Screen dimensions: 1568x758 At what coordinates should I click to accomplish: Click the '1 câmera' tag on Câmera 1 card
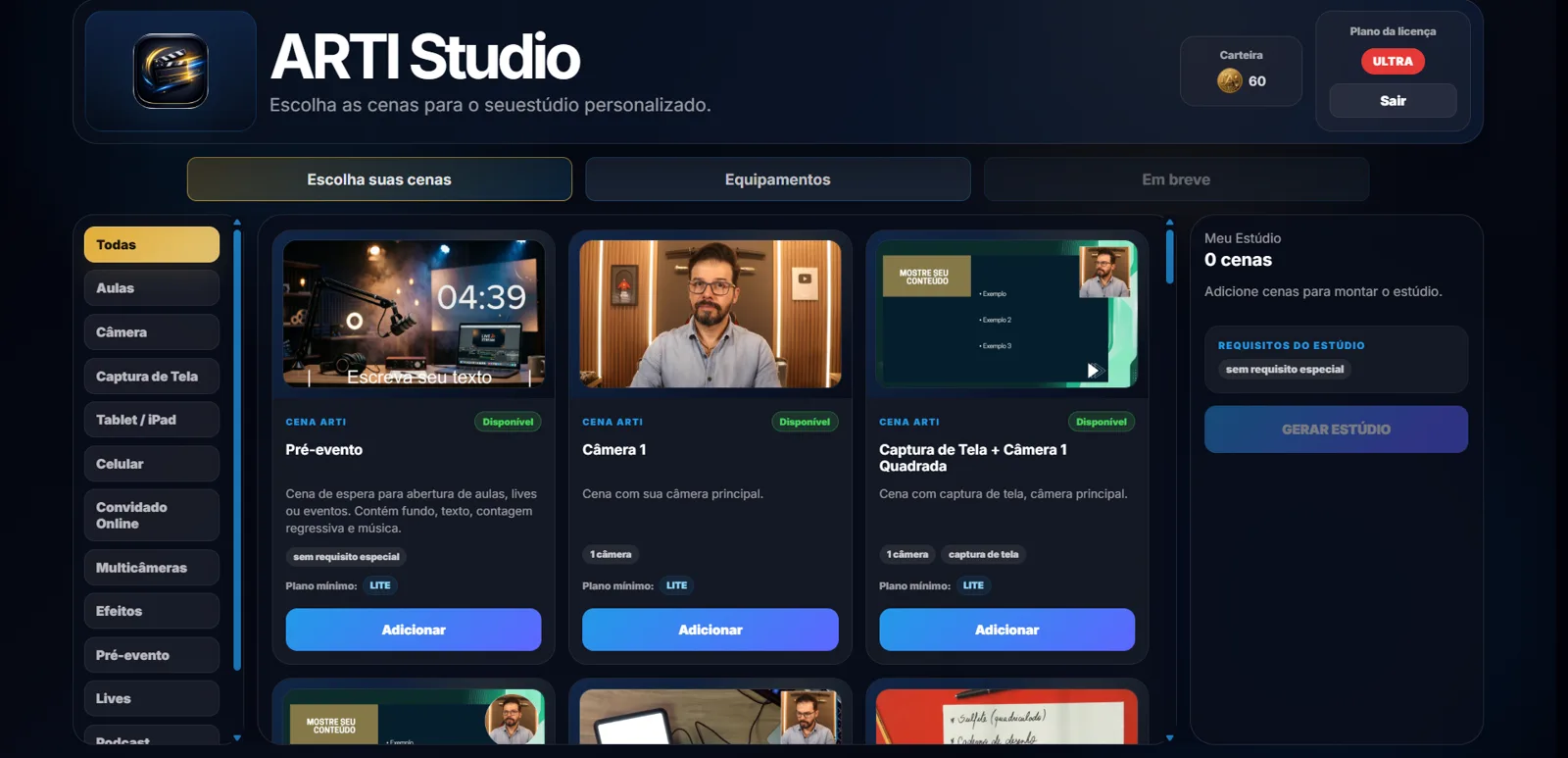(611, 554)
